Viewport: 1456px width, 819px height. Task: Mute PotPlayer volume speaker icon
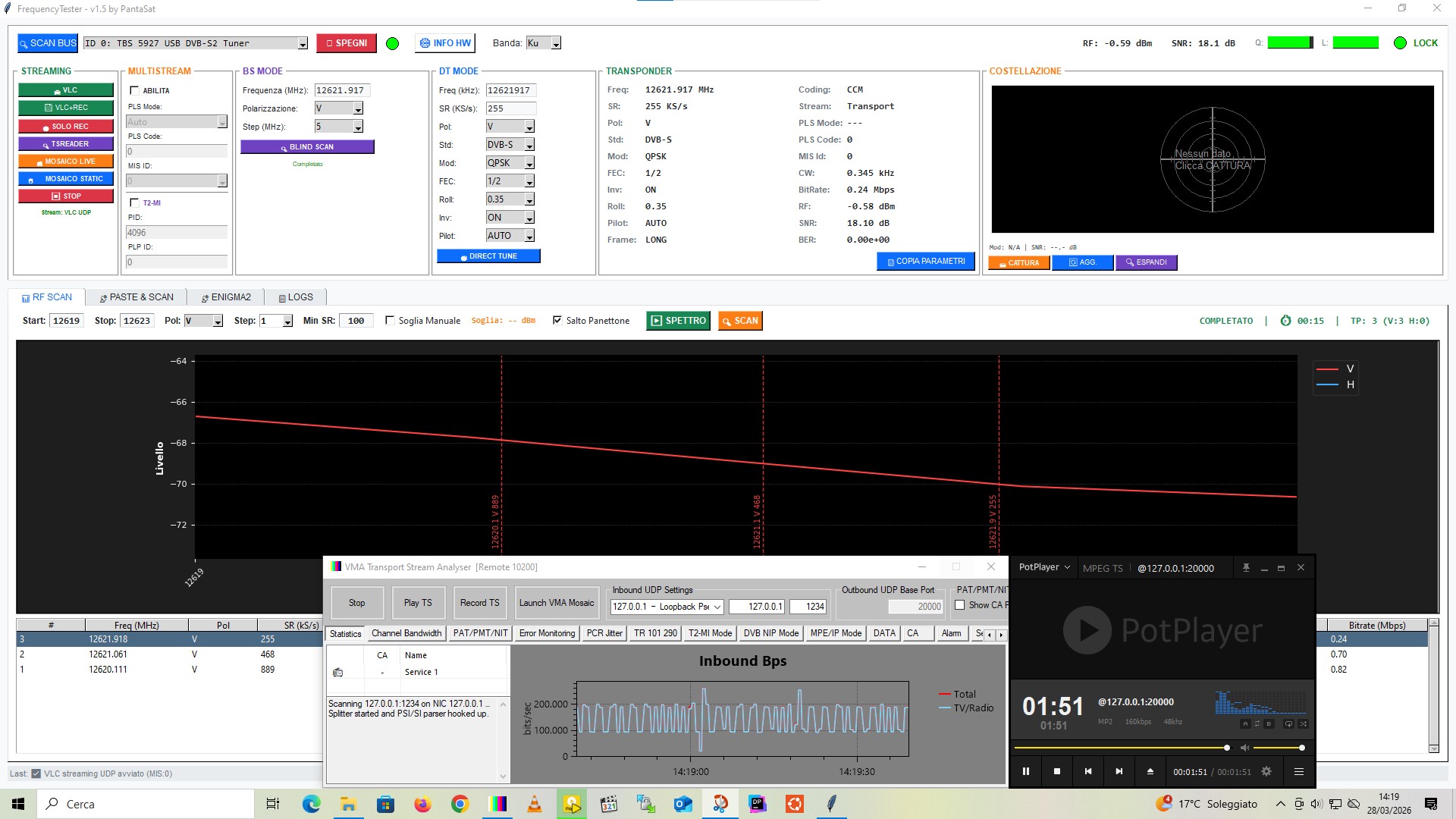1244,748
